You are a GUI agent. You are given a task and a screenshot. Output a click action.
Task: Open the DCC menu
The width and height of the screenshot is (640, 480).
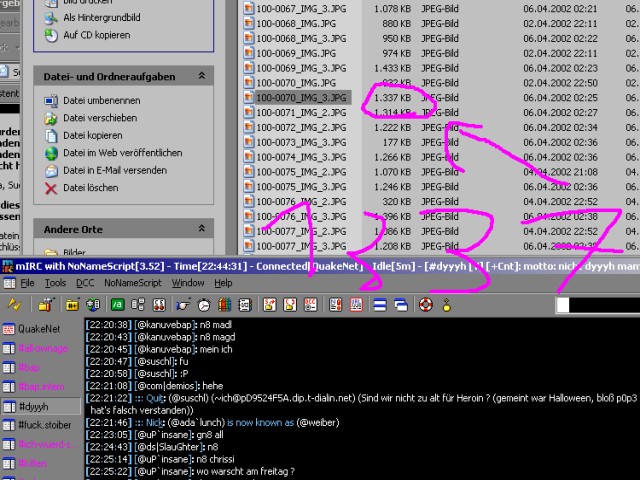click(84, 283)
